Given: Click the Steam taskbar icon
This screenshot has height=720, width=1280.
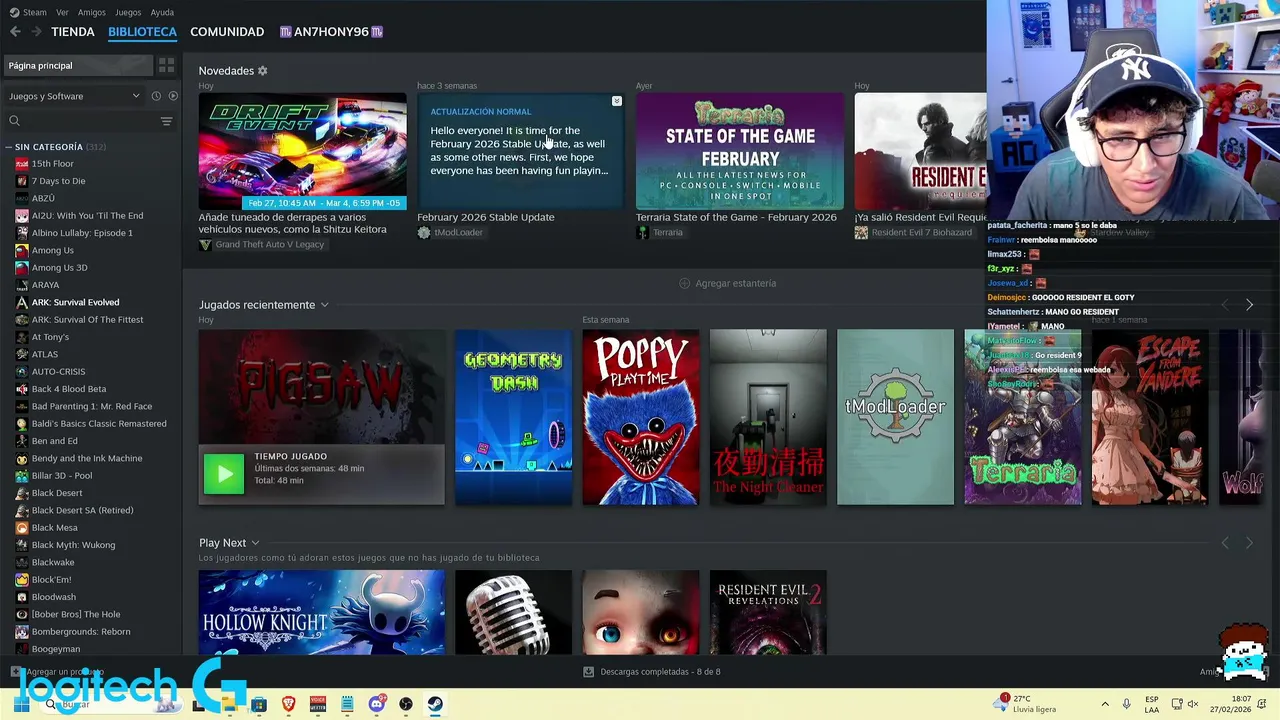Looking at the screenshot, I should (x=435, y=704).
